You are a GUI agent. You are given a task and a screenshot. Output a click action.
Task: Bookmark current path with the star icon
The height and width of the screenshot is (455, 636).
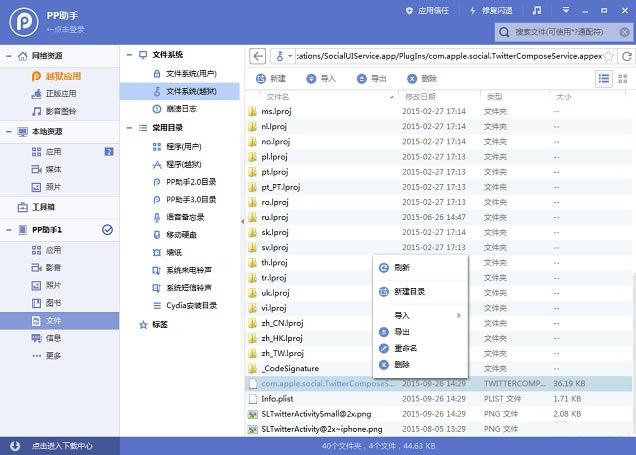(609, 56)
